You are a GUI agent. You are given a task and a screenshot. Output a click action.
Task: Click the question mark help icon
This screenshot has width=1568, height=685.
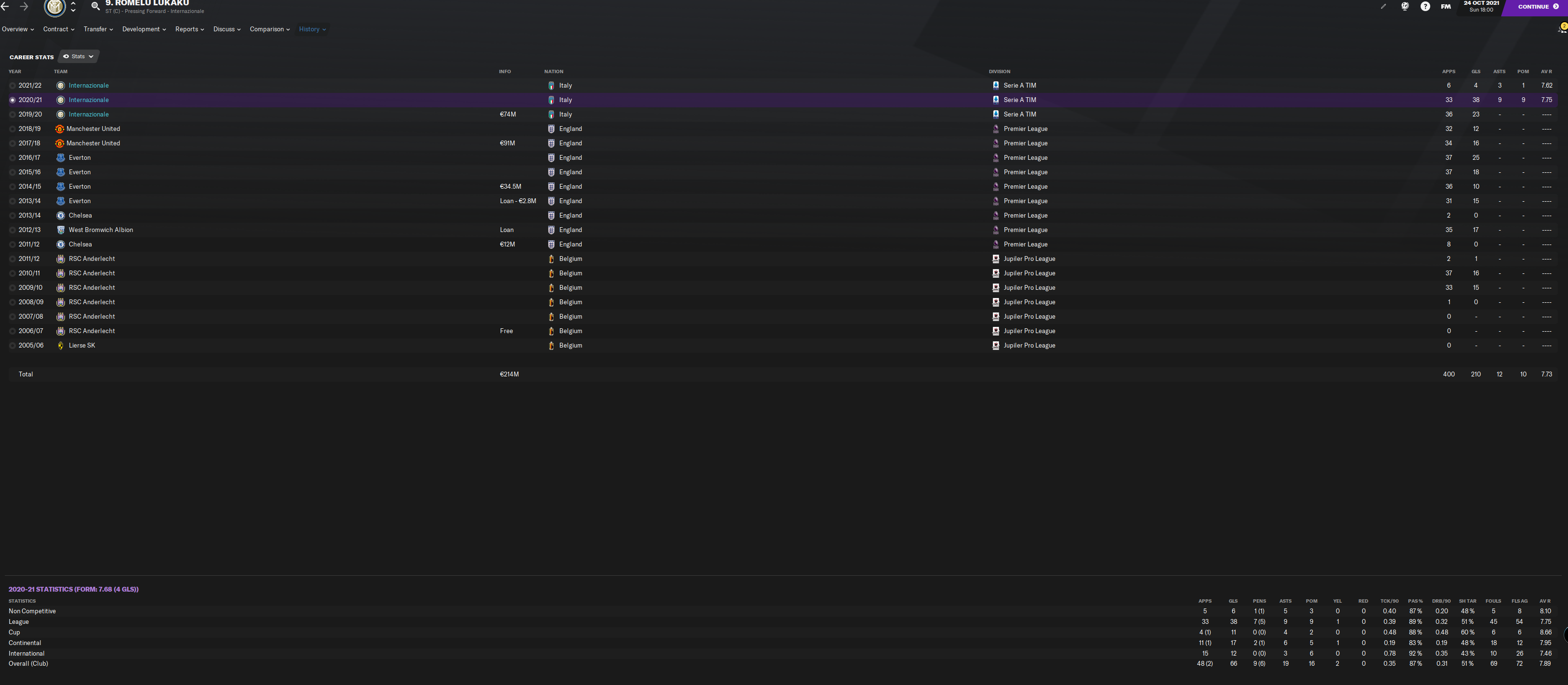pos(1425,7)
